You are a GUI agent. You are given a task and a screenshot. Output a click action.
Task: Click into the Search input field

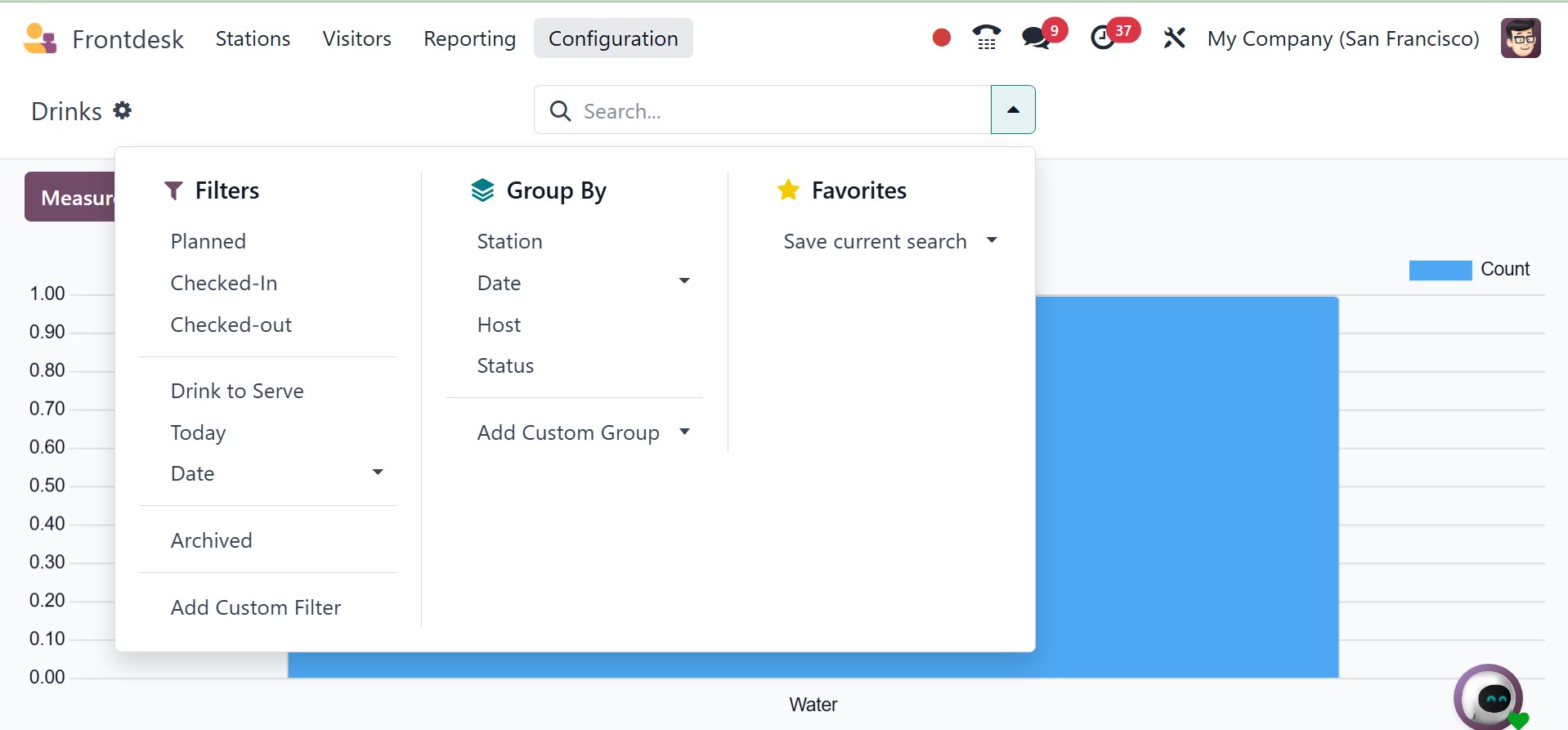[777, 111]
